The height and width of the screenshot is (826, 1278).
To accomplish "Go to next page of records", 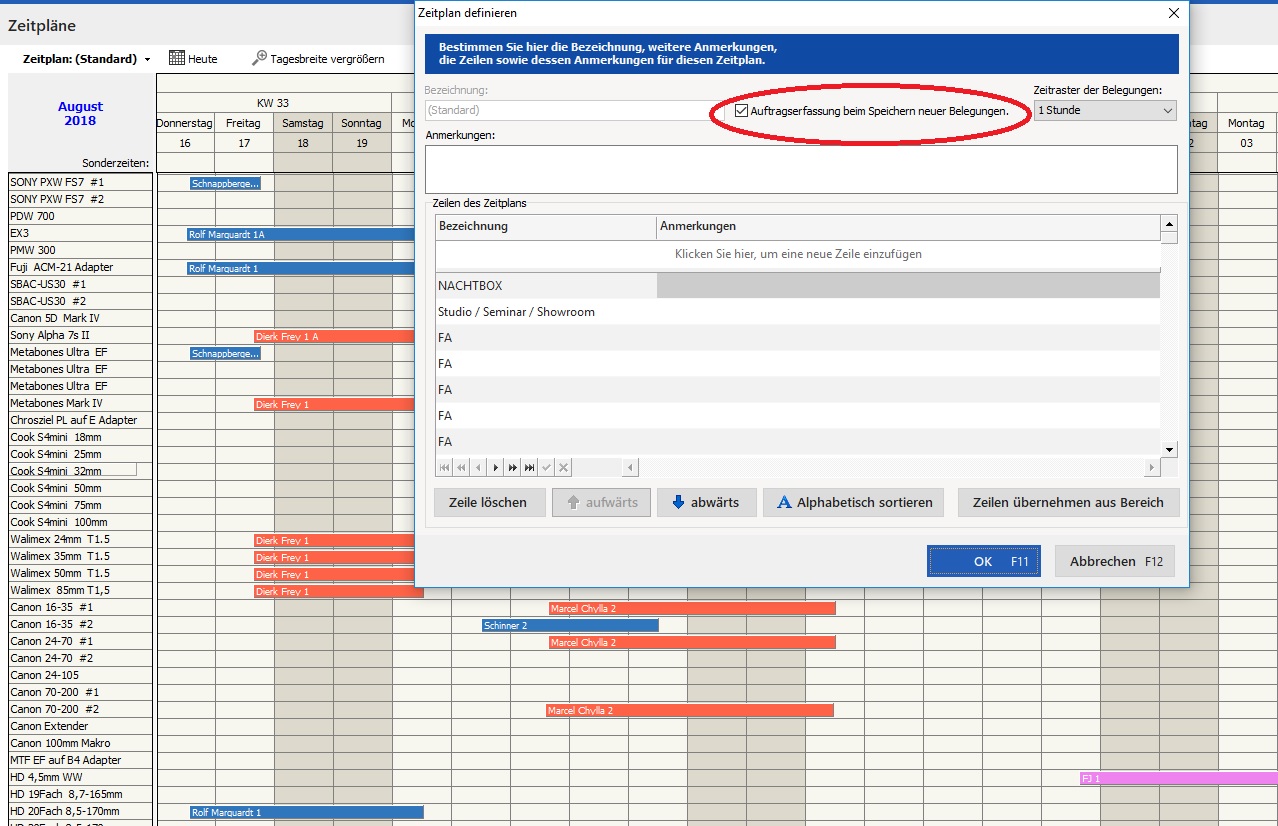I will pyautogui.click(x=512, y=467).
